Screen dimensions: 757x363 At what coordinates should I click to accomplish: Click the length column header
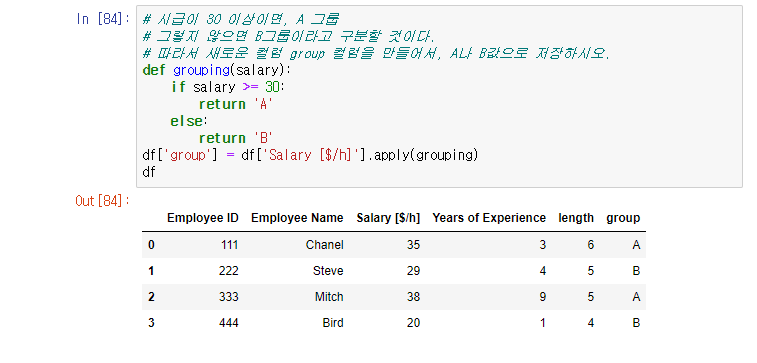576,218
